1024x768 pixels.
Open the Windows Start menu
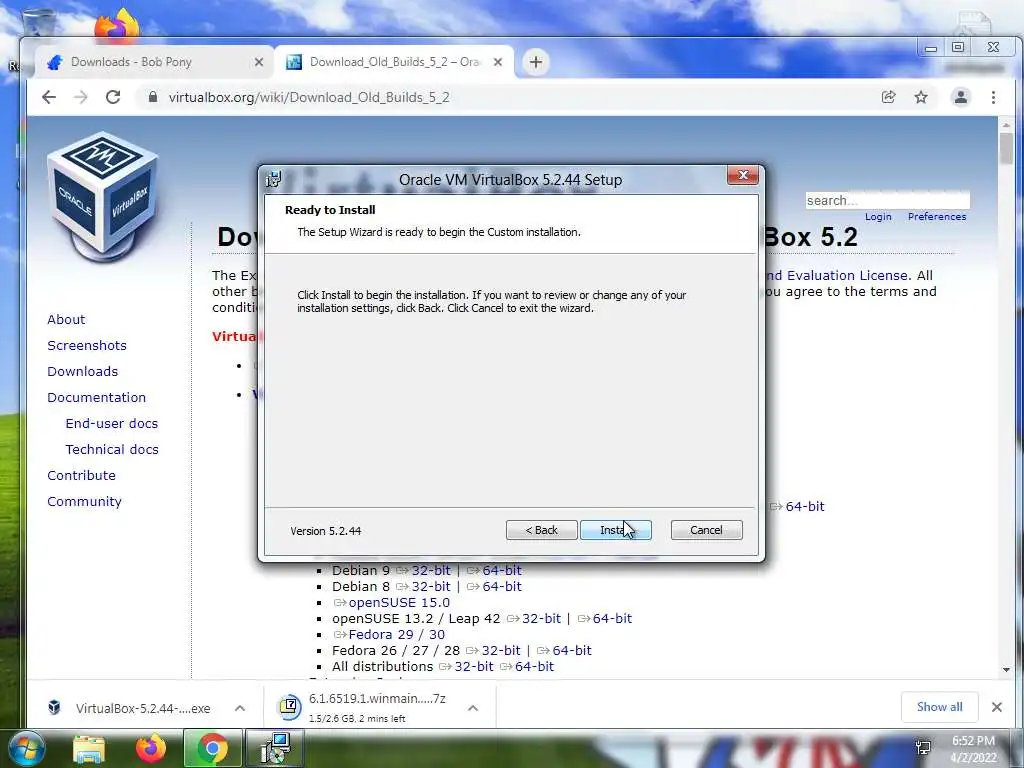coord(26,748)
